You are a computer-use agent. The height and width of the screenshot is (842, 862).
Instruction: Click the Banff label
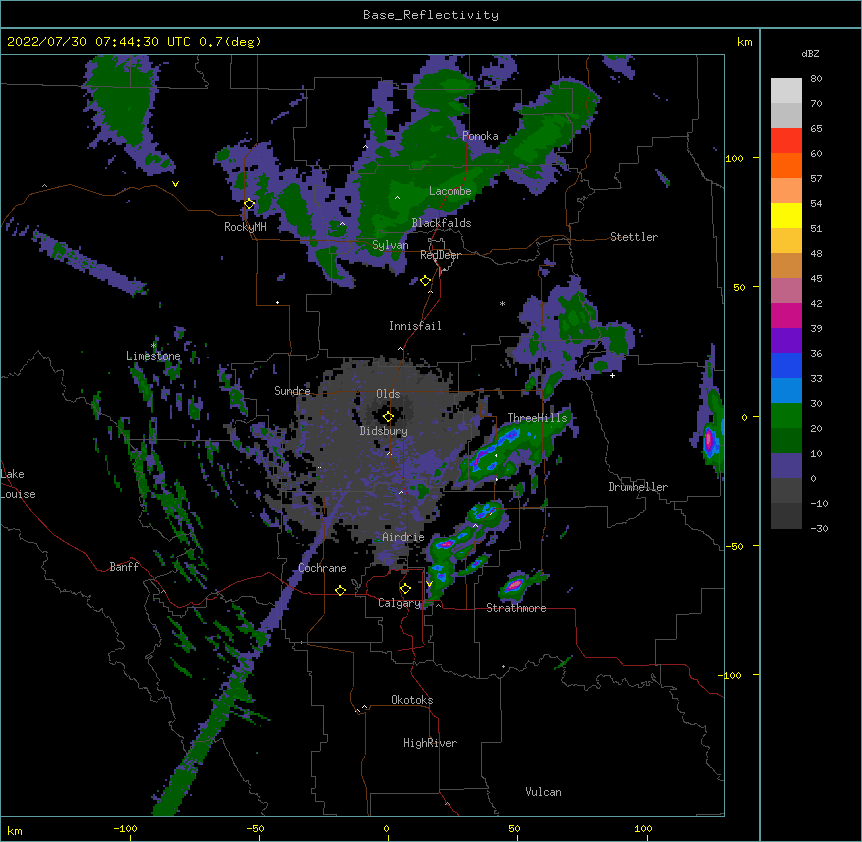pyautogui.click(x=124, y=567)
